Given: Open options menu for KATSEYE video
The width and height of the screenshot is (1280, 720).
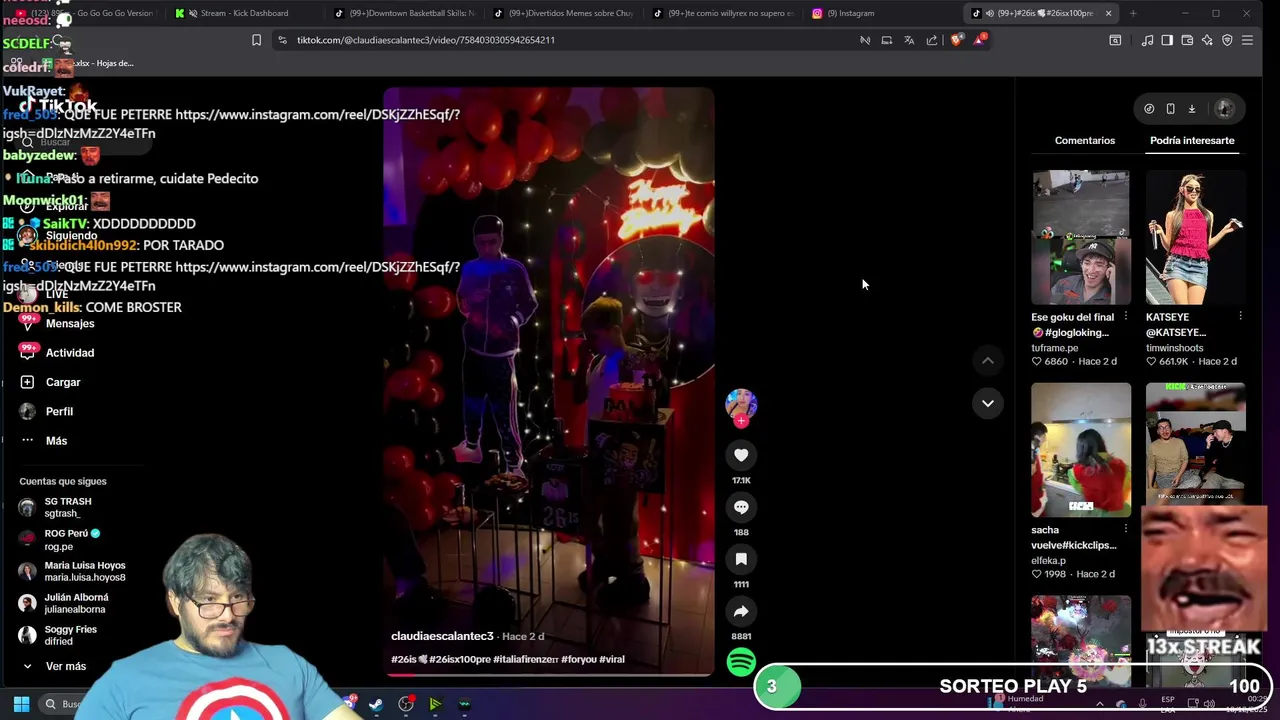Looking at the screenshot, I should pyautogui.click(x=1240, y=317).
